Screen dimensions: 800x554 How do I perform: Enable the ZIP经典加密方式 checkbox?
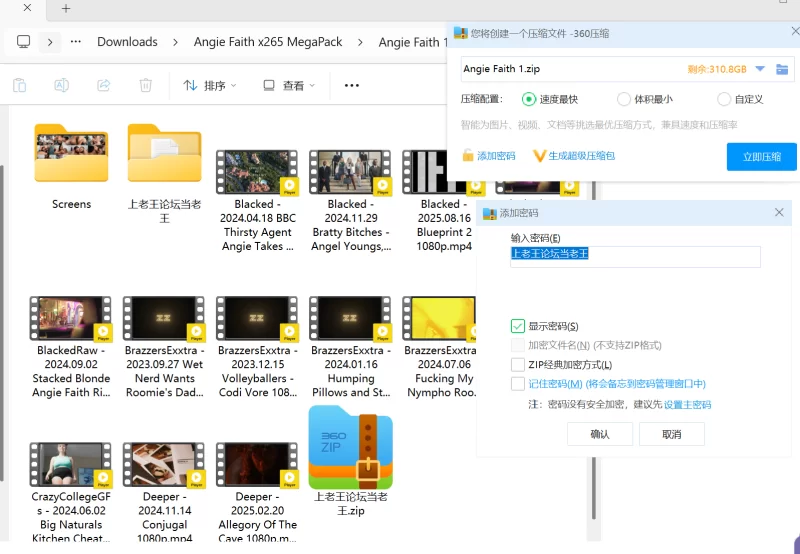[x=518, y=364]
